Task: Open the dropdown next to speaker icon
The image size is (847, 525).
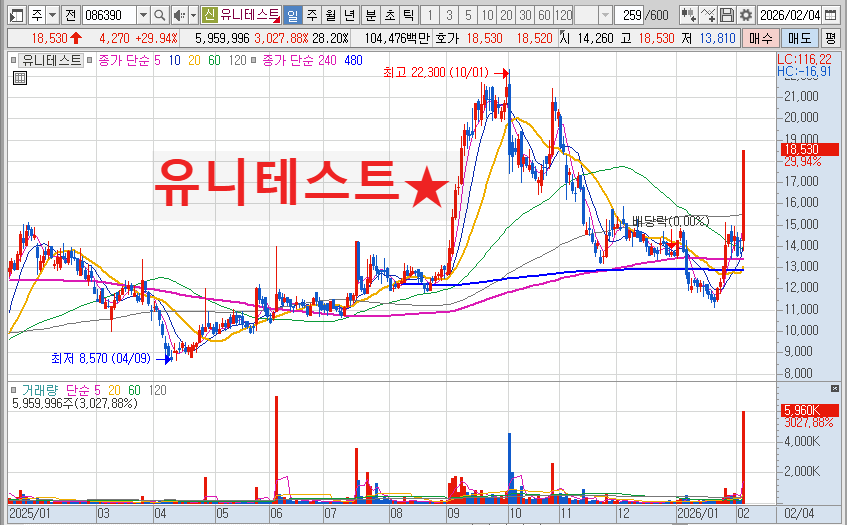Action: (193, 15)
